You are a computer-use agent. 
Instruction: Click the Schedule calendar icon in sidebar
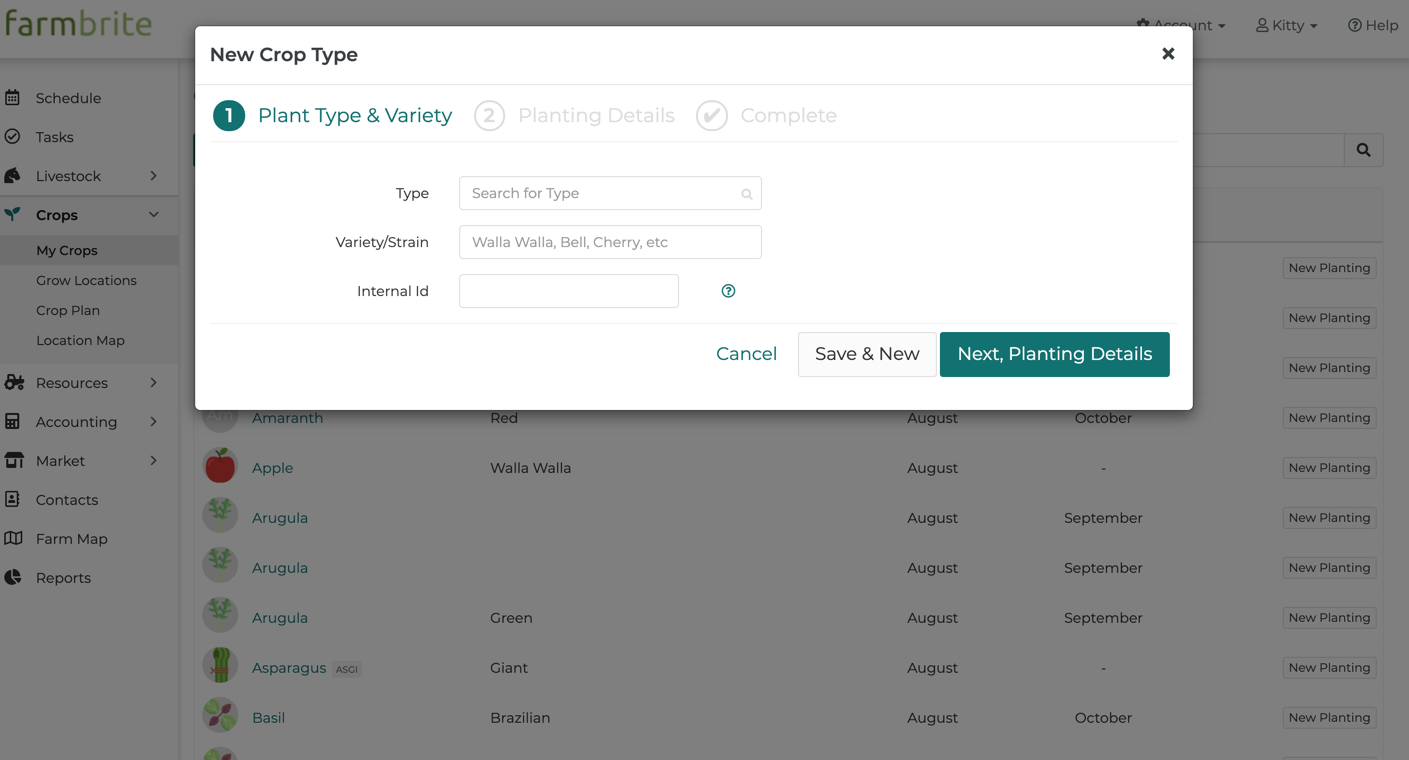pyautogui.click(x=12, y=98)
